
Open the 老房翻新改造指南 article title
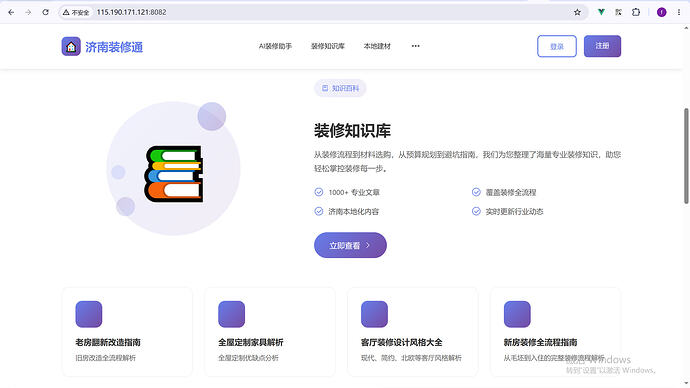108,342
